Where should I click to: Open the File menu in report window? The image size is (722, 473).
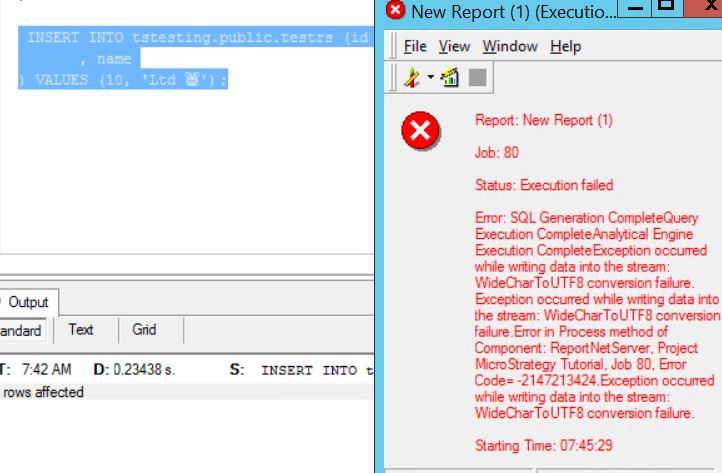coord(415,46)
